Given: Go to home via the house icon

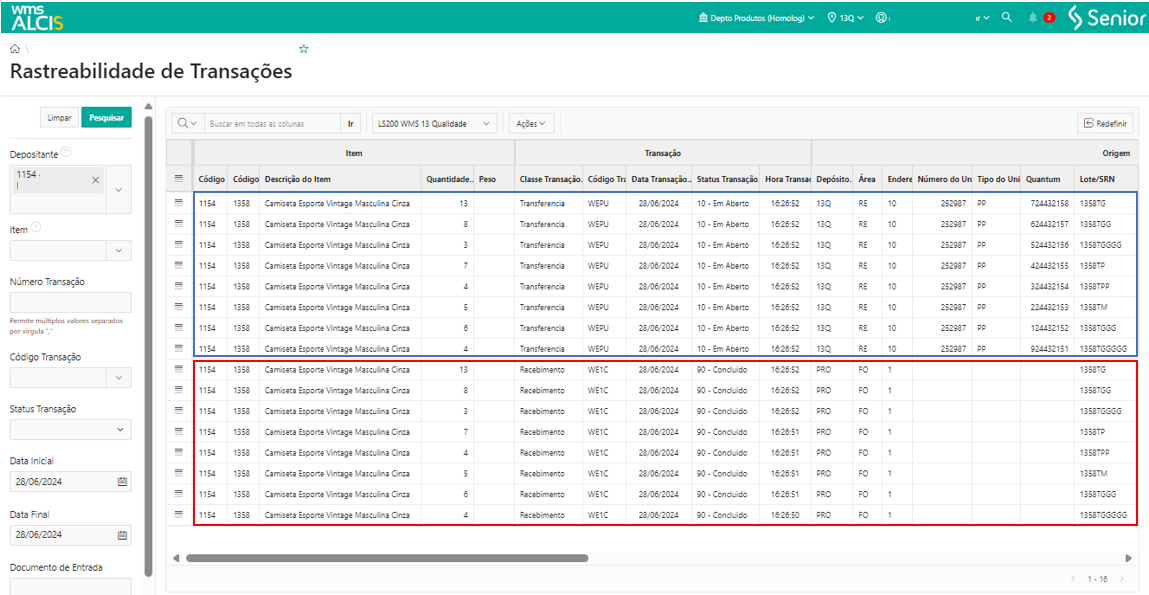Looking at the screenshot, I should [15, 48].
